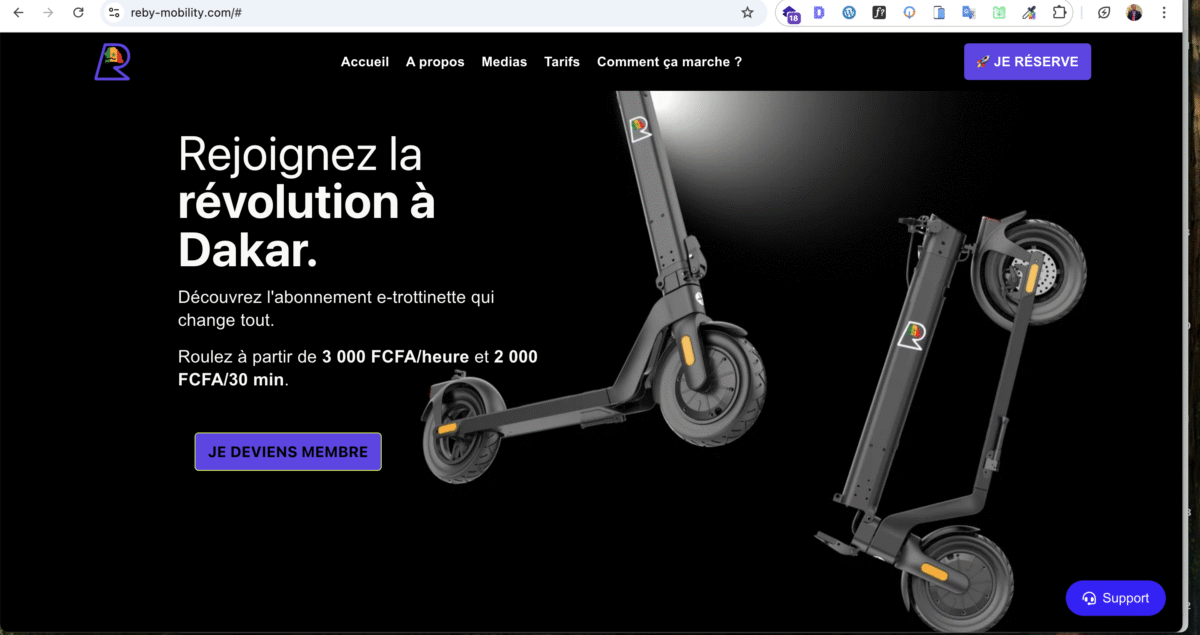Viewport: 1200px width, 635px height.
Task: Open the fonts 'f?' extension icon
Action: [x=879, y=13]
